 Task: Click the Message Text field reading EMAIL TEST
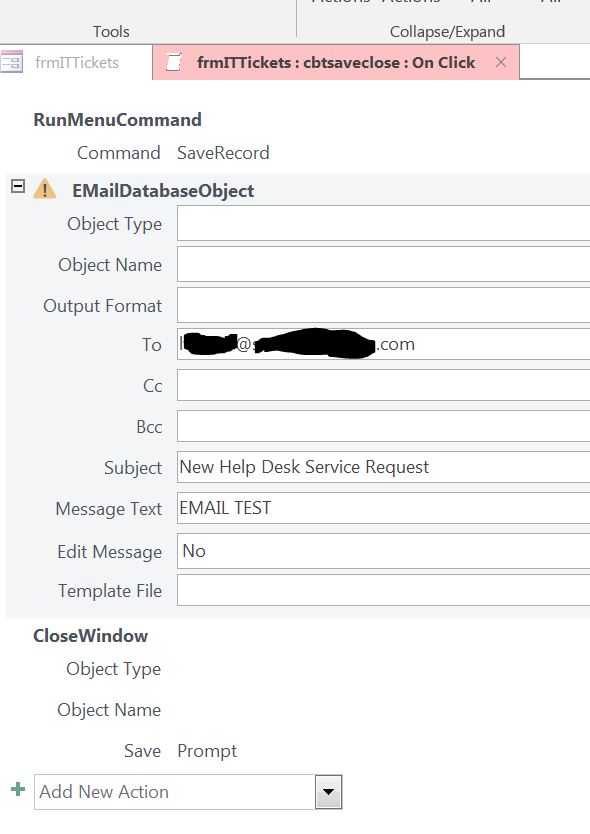click(x=384, y=508)
